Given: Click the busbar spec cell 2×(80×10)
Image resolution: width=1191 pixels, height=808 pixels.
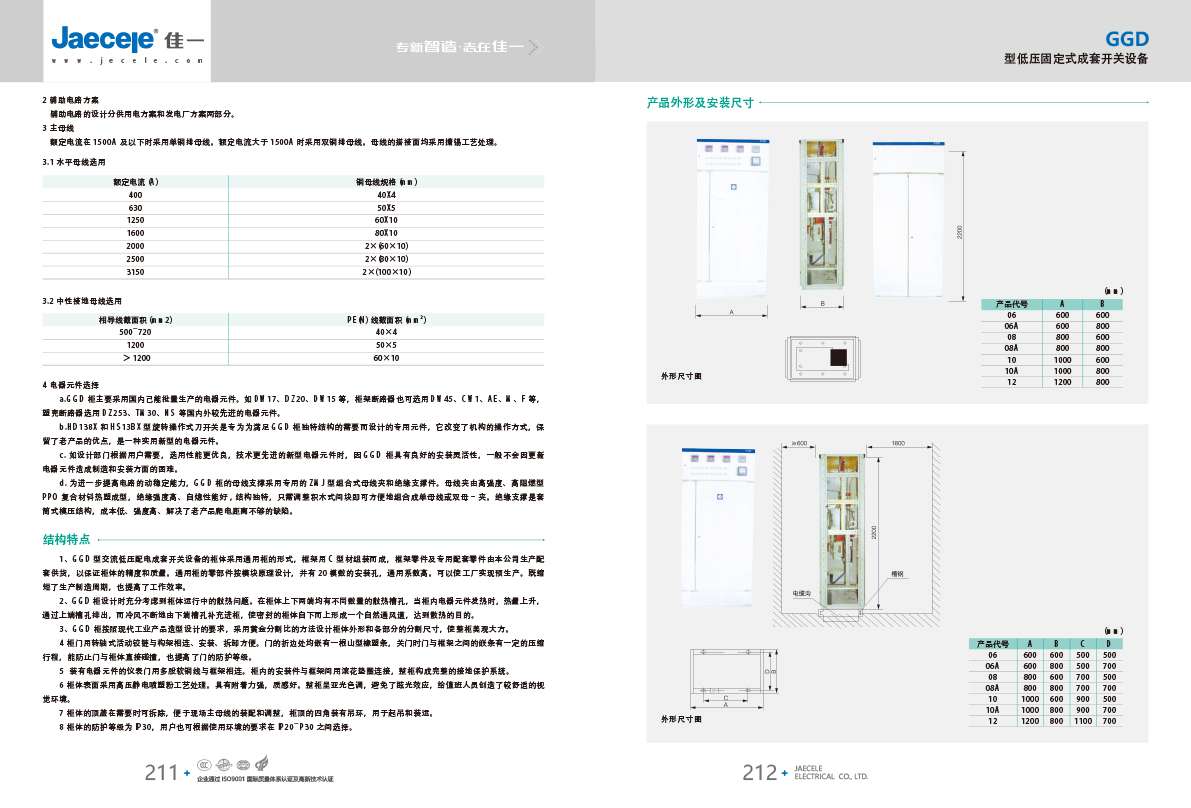Looking at the screenshot, I should click(x=386, y=259).
